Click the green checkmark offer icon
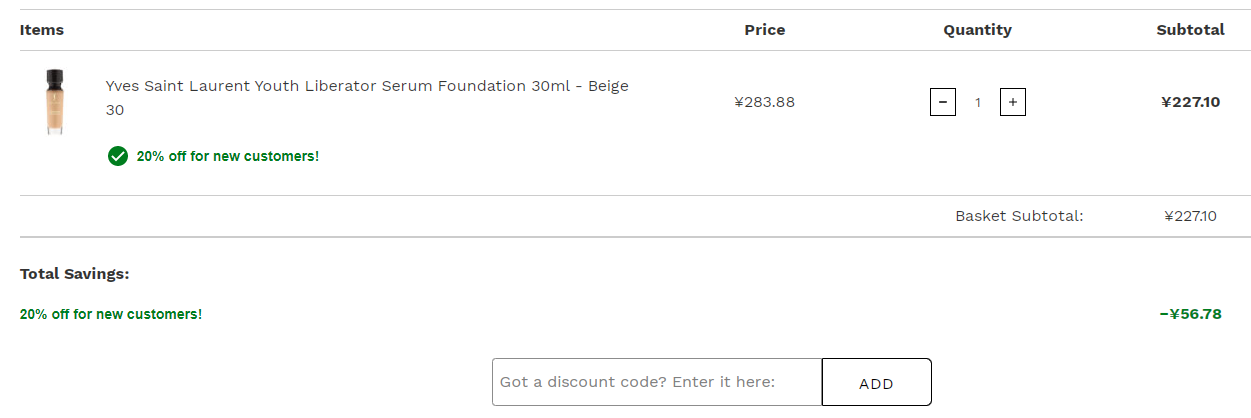The width and height of the screenshot is (1251, 418). [118, 156]
